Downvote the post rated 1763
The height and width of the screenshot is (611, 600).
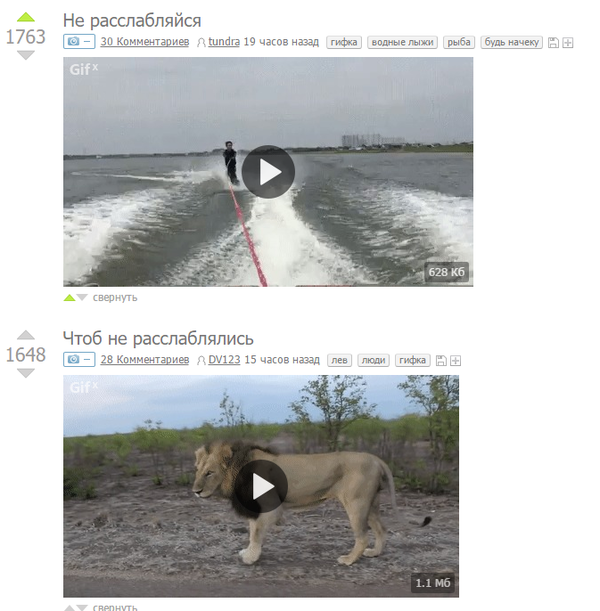point(26,55)
